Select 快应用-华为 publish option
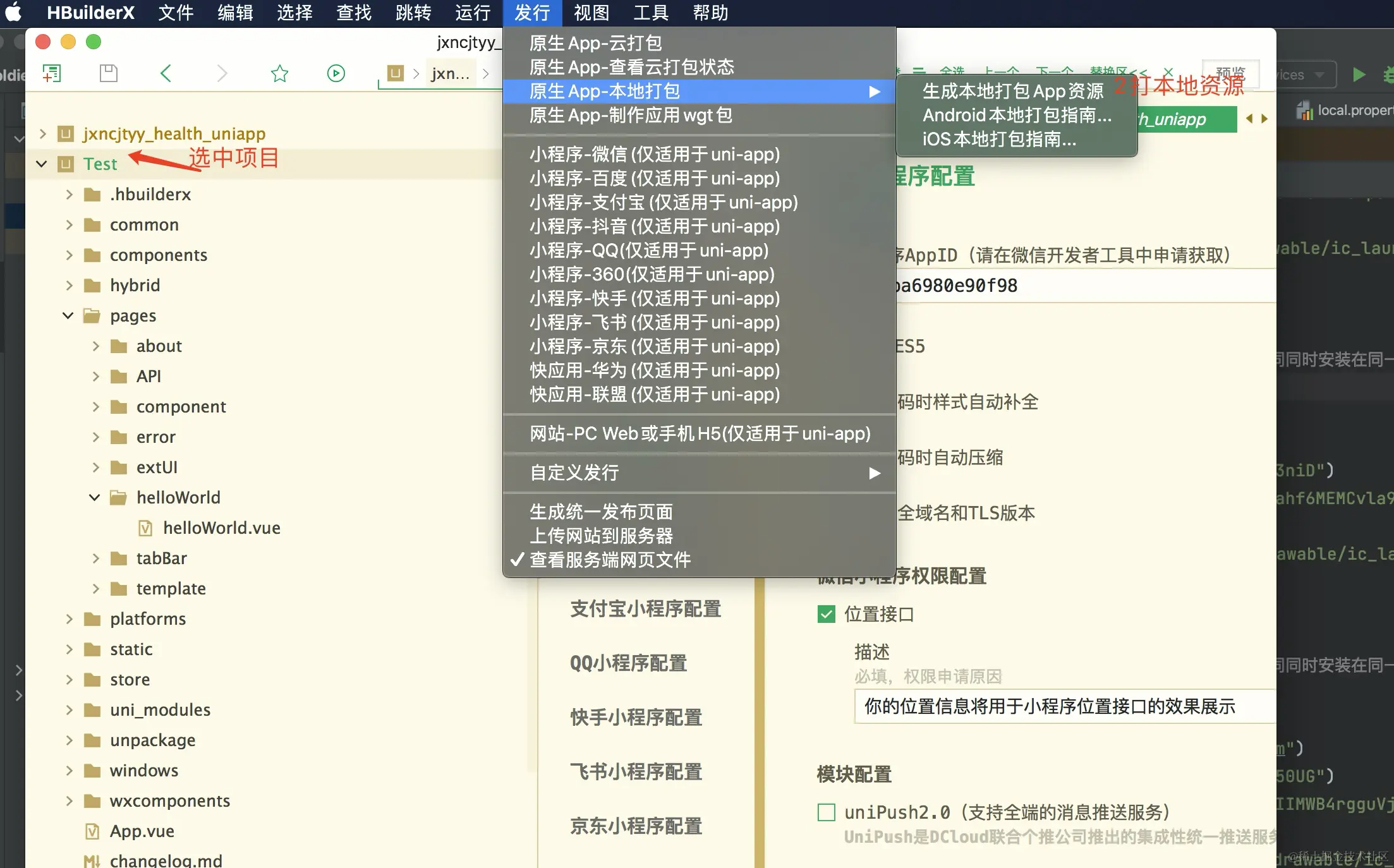 click(700, 370)
